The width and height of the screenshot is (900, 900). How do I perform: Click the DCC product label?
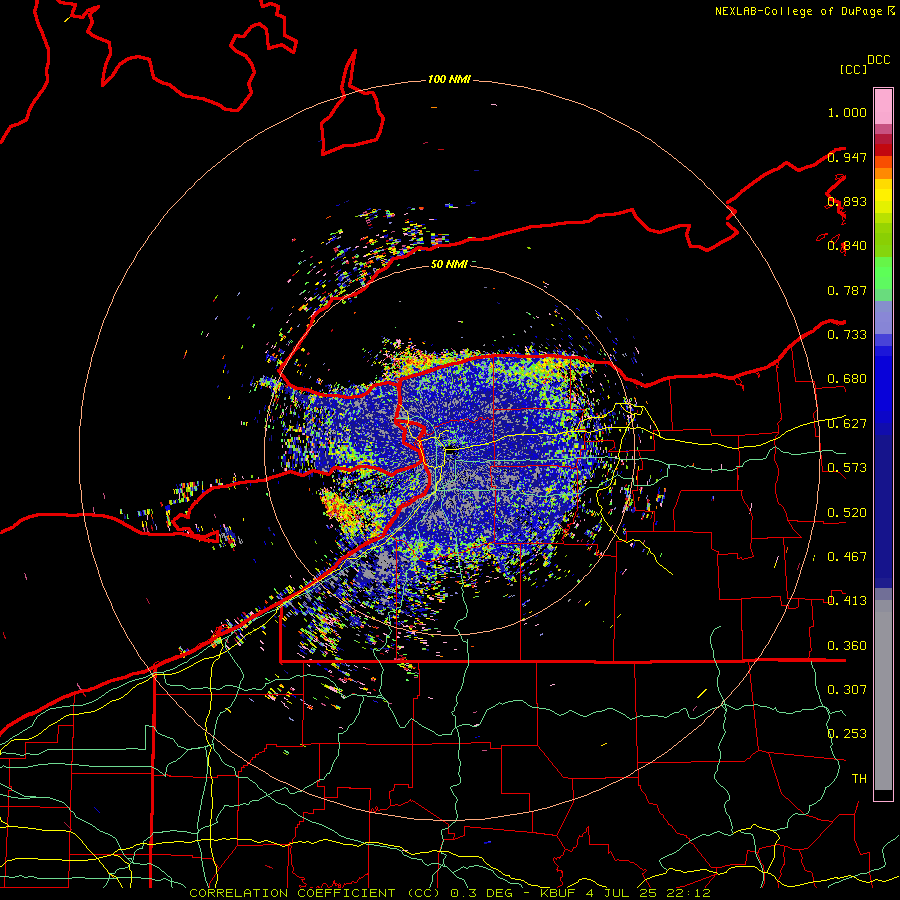click(878, 60)
